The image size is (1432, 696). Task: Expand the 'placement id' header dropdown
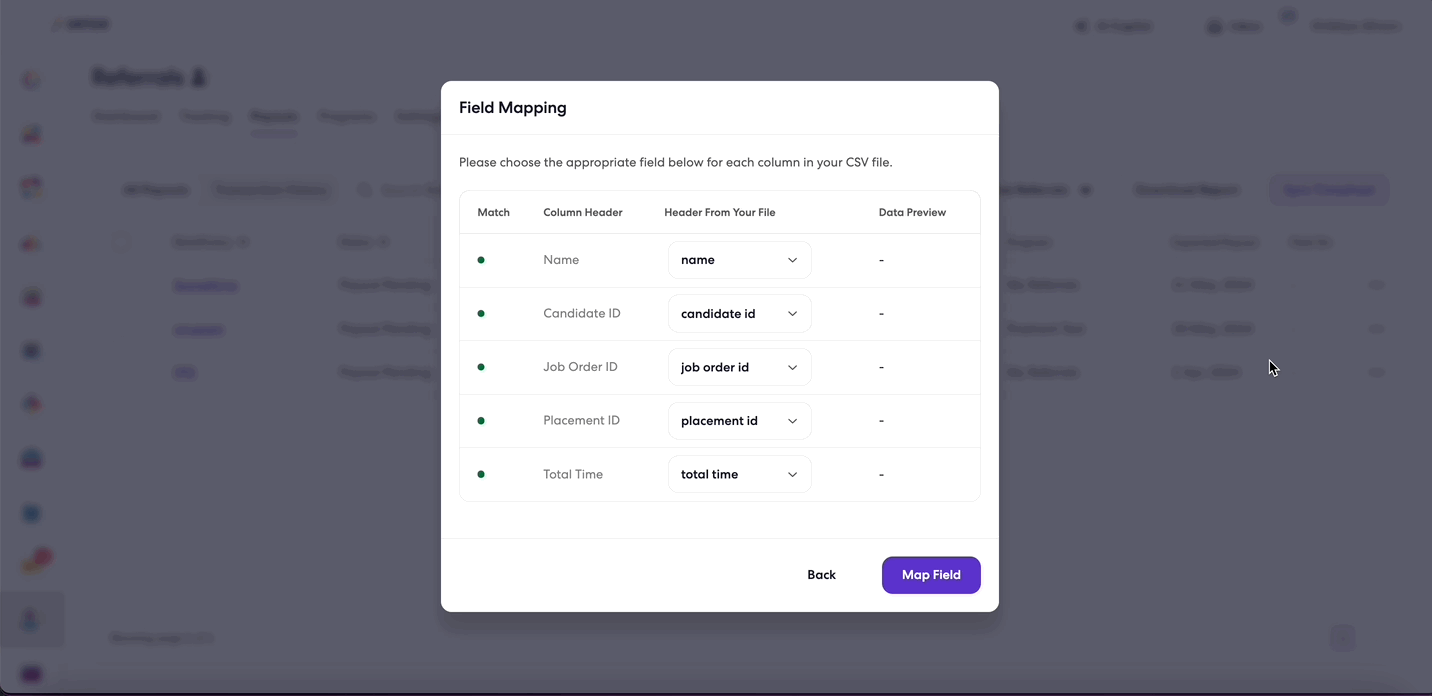(x=739, y=421)
